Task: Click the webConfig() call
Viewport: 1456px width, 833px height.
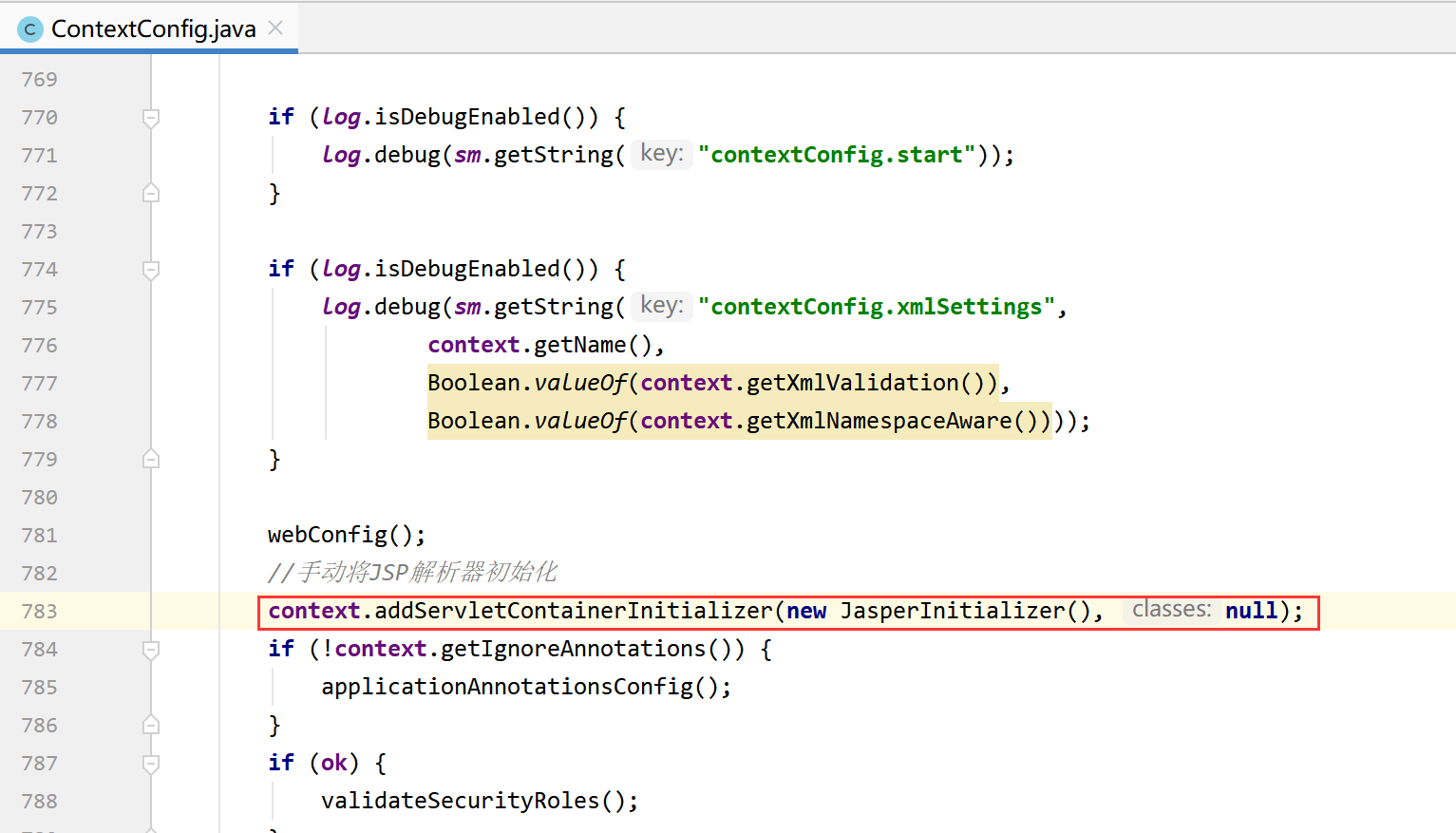Action: pyautogui.click(x=347, y=535)
